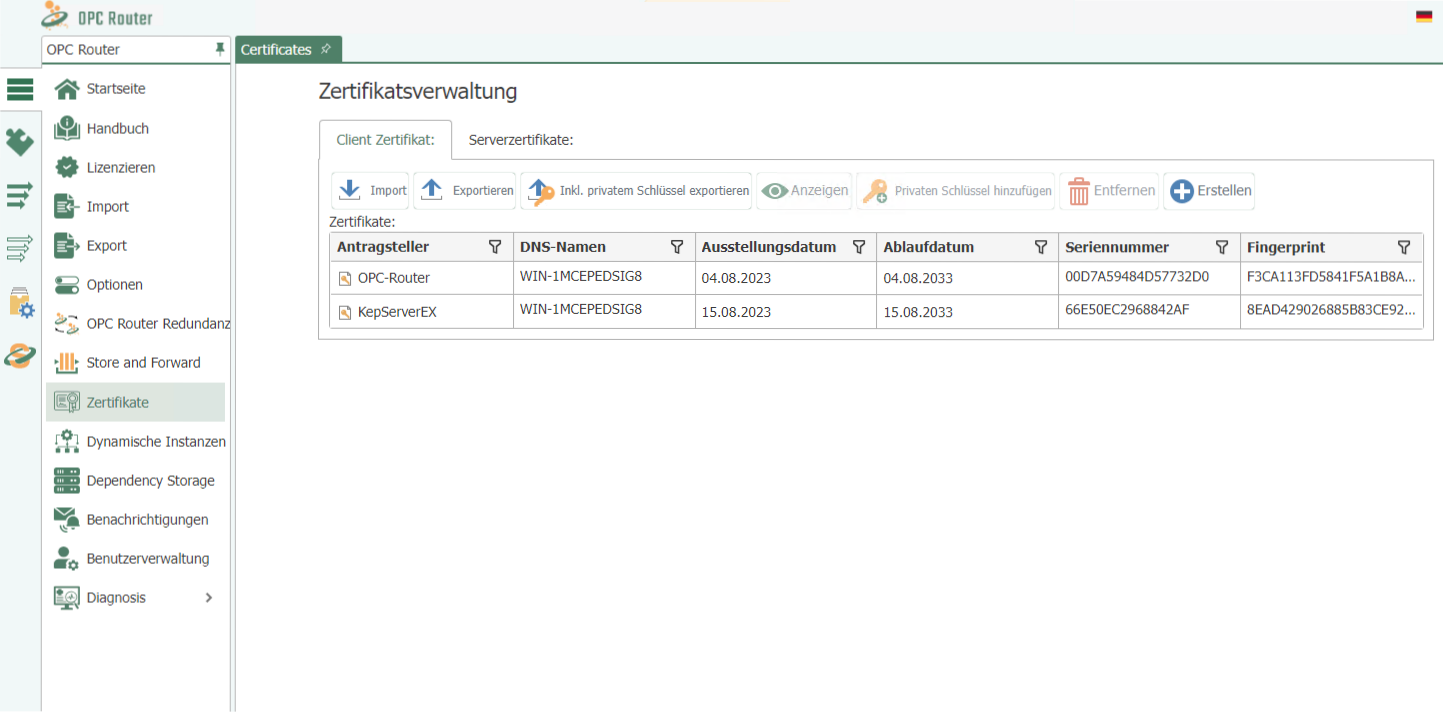The image size is (1443, 712).
Task: Expand the Diagnosis menu entry
Action: pyautogui.click(x=117, y=597)
